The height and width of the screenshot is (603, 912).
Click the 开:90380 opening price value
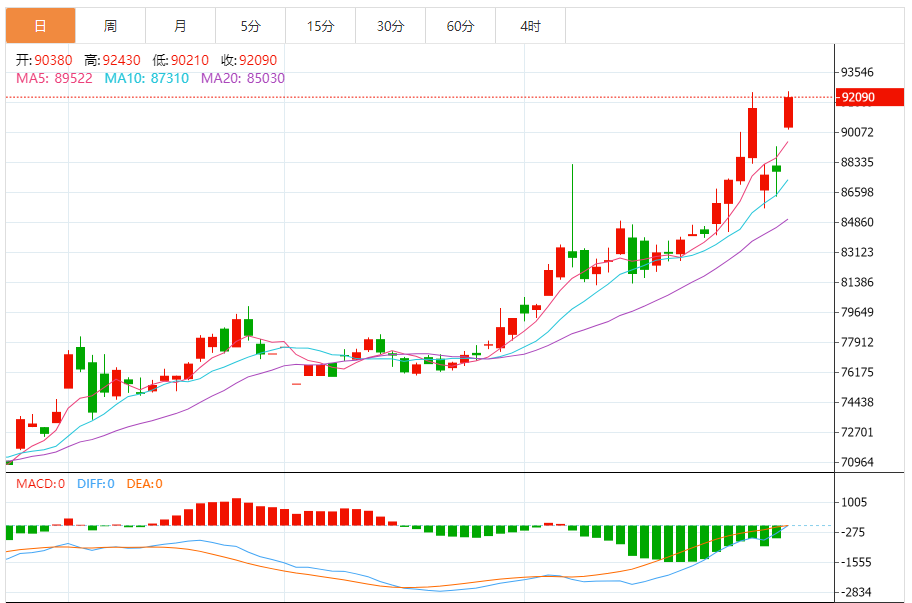pyautogui.click(x=43, y=60)
